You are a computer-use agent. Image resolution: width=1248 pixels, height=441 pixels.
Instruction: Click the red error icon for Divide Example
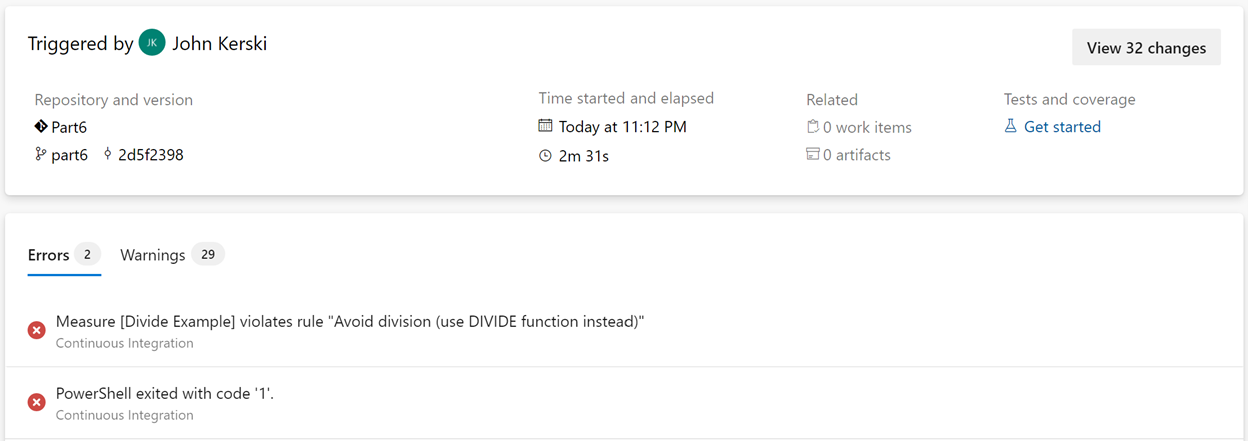pos(36,330)
